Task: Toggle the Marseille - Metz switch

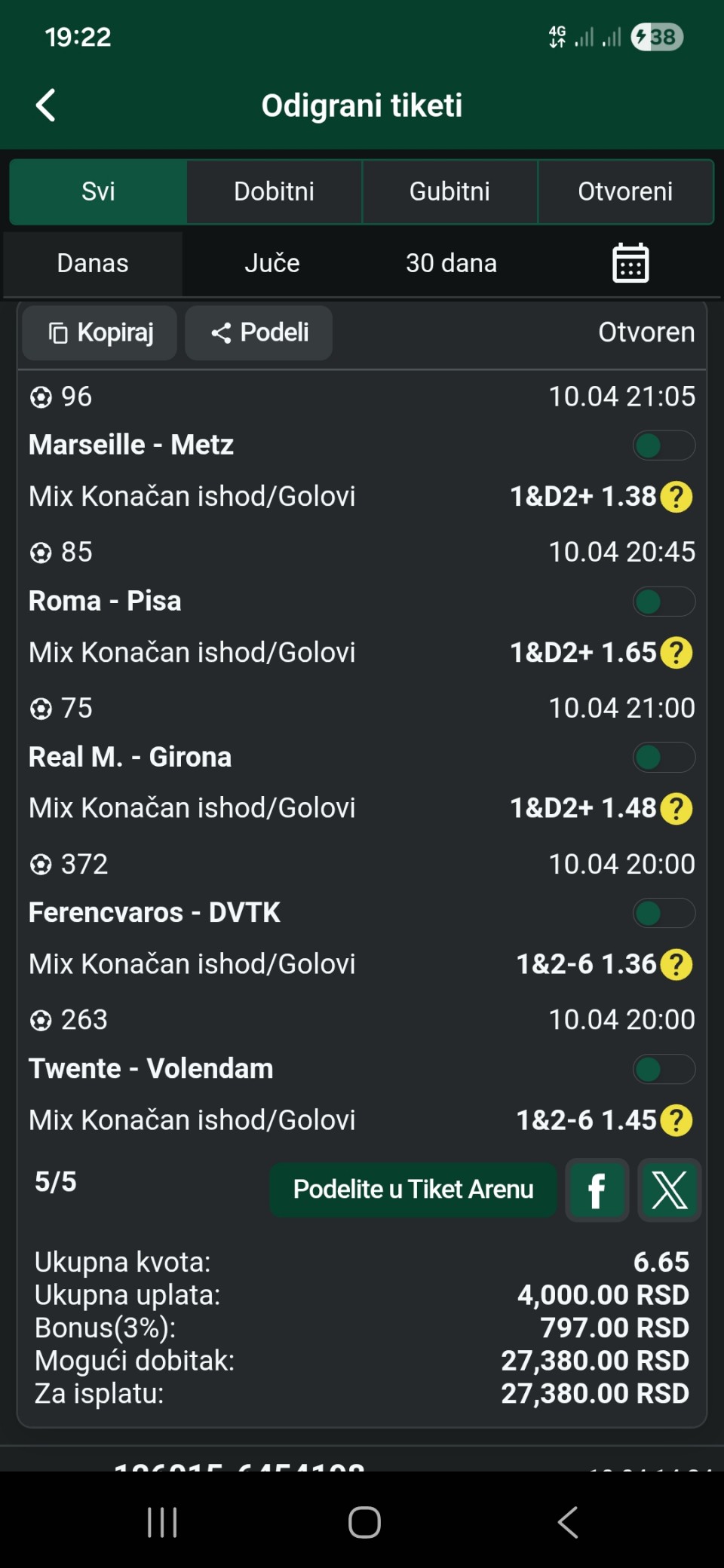Action: (664, 446)
